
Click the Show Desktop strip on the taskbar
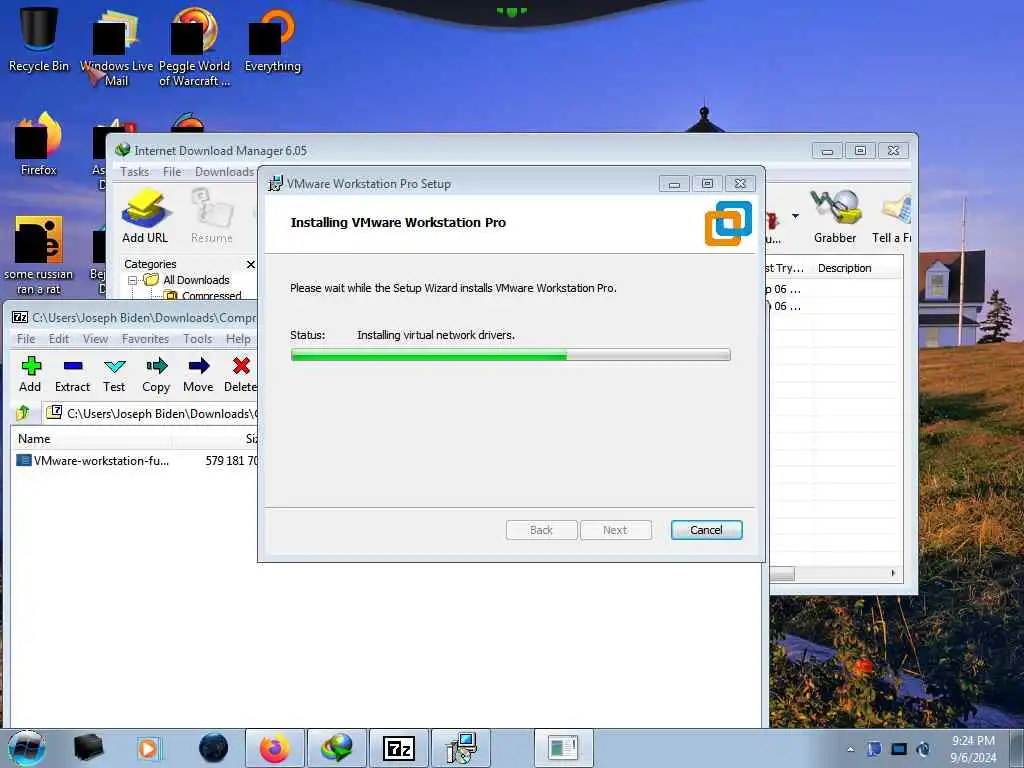[1017, 748]
